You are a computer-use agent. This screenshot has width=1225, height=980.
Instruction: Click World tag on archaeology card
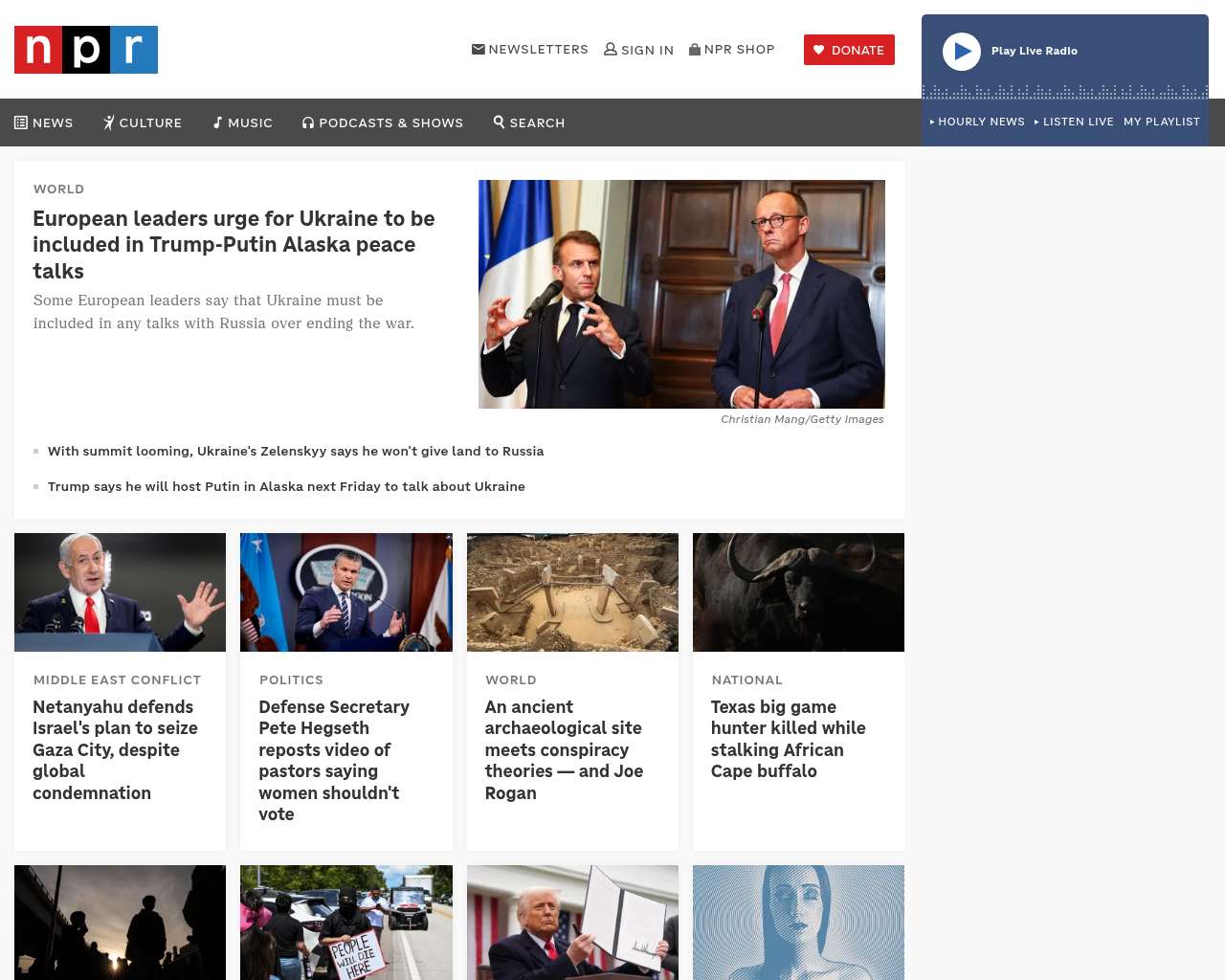[510, 679]
